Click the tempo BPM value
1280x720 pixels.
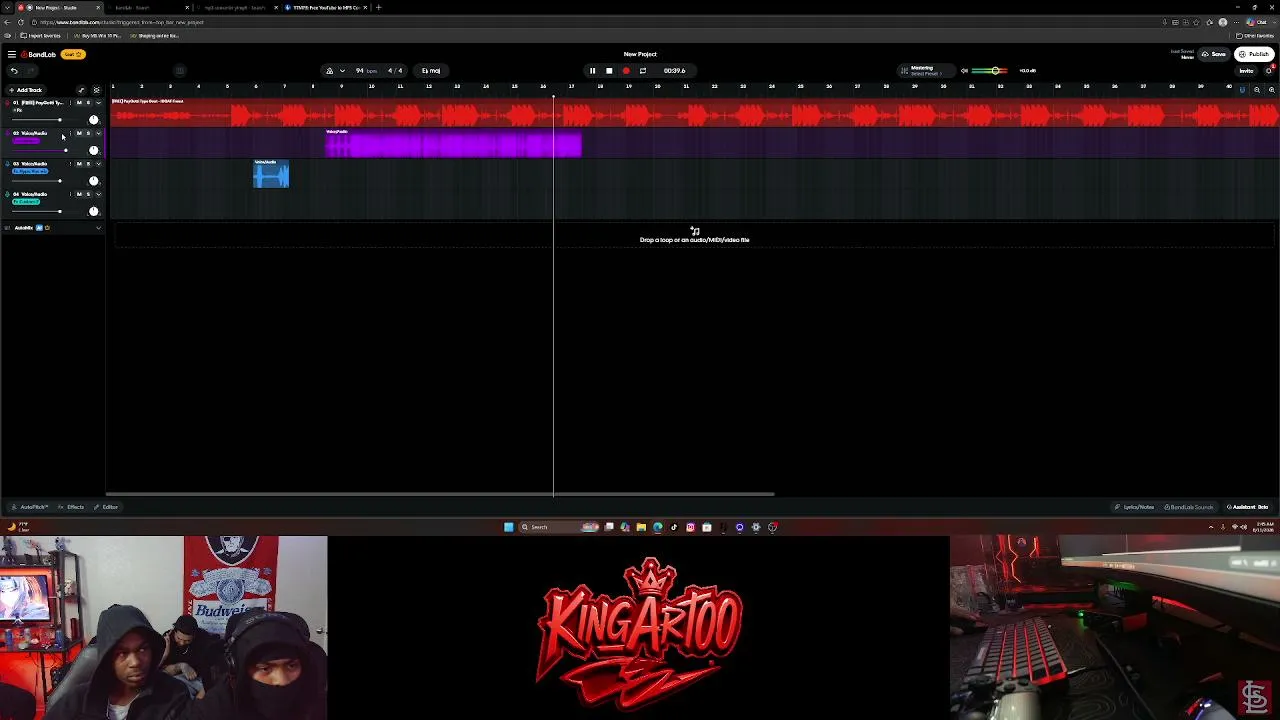(366, 71)
